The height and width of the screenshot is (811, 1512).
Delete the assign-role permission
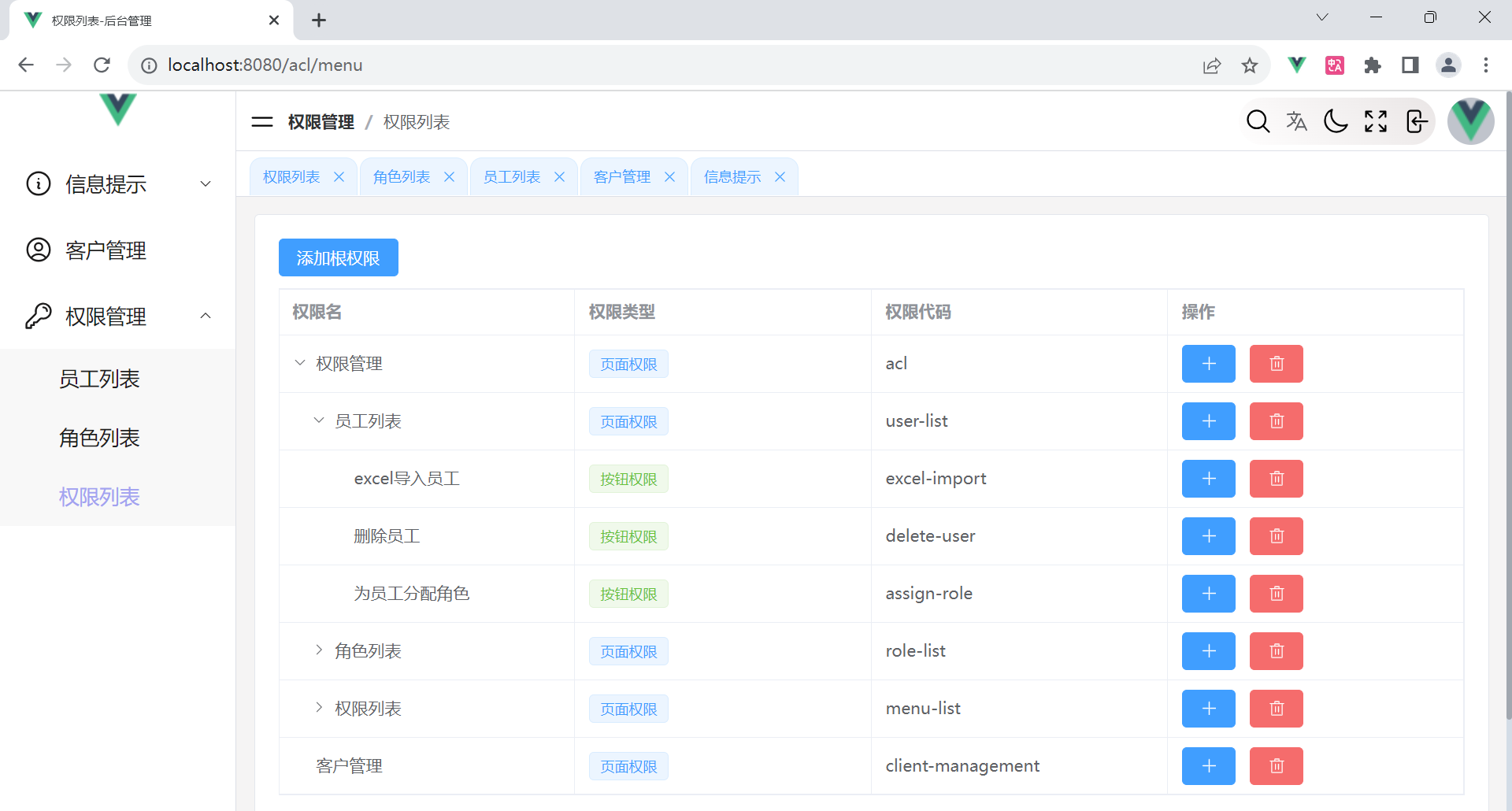click(x=1277, y=594)
